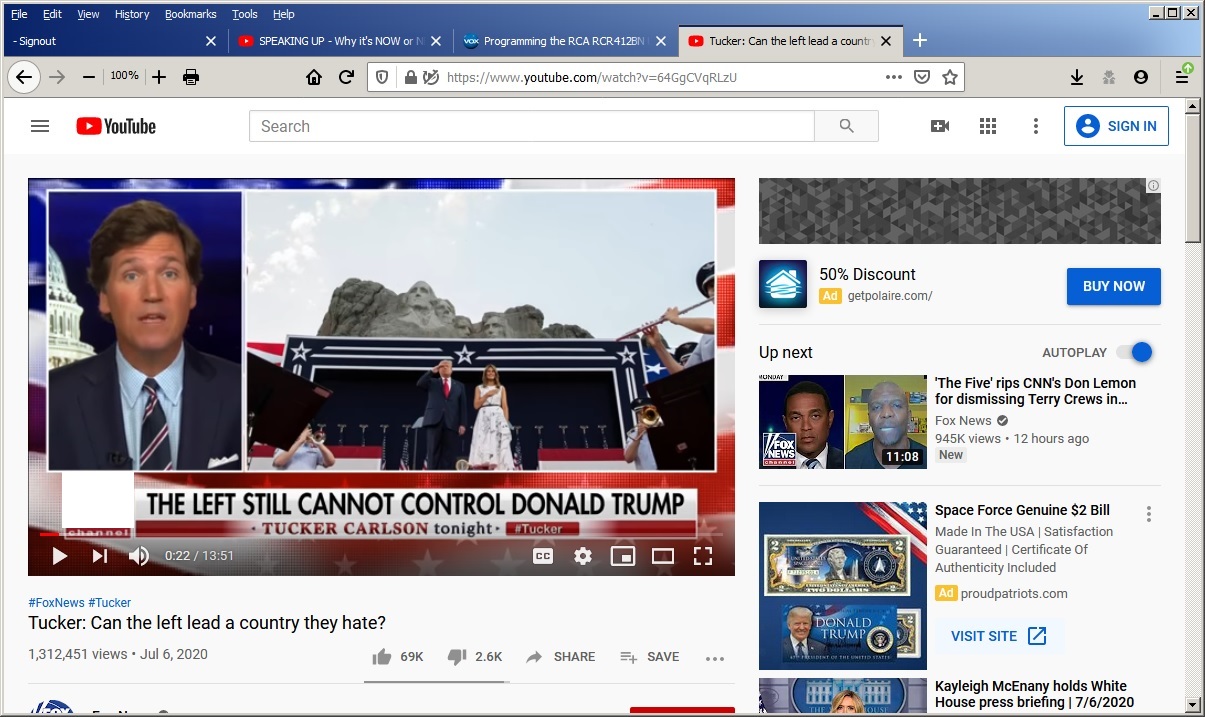Save the page to Pocket
The width and height of the screenshot is (1205, 717).
[x=922, y=77]
